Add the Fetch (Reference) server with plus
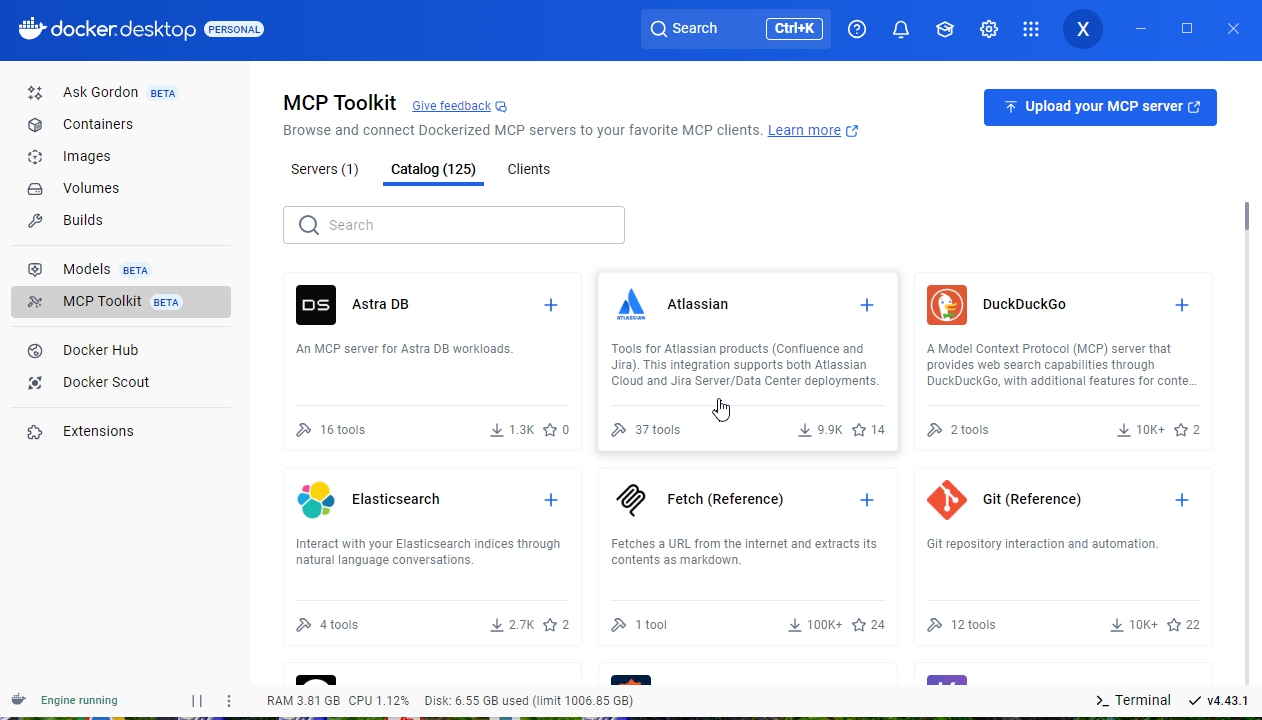The width and height of the screenshot is (1262, 720). [x=867, y=500]
